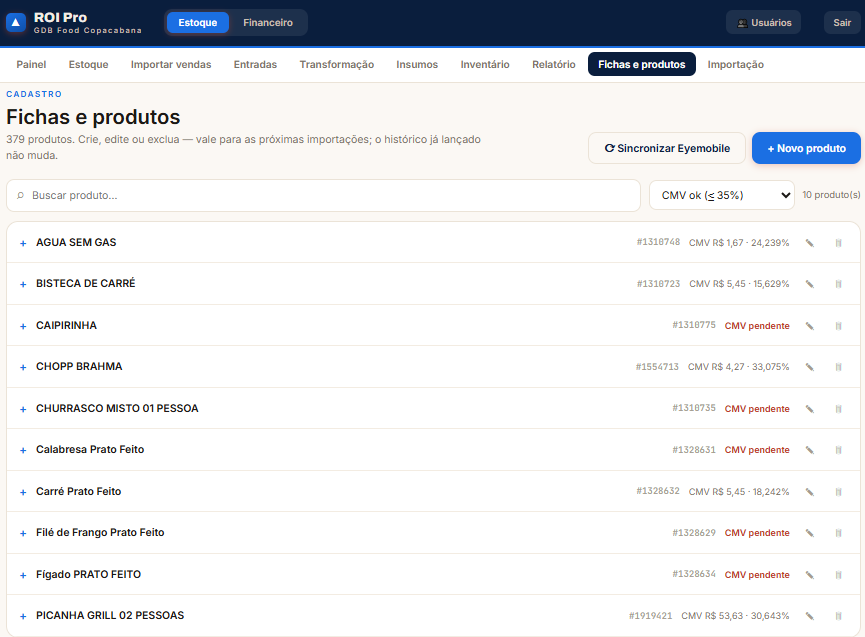Viewport: 865px width, 637px height.
Task: Expand the CHOPP BRAHMA row
Action: point(23,367)
